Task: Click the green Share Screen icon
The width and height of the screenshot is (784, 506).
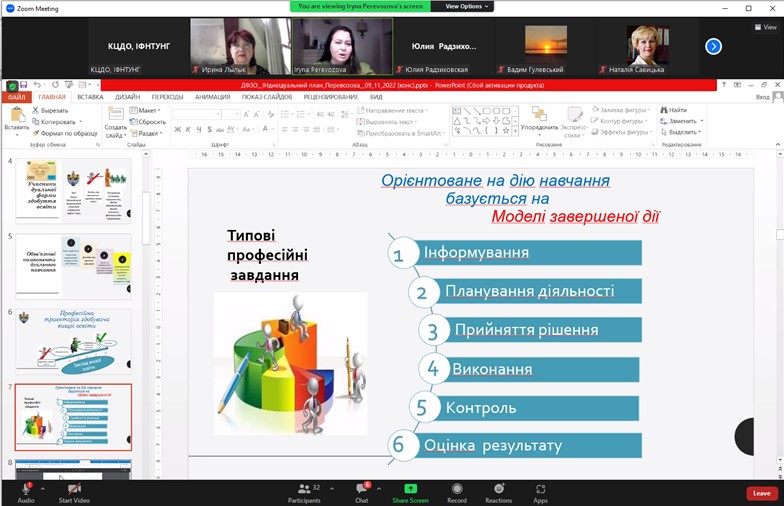Action: [x=410, y=490]
